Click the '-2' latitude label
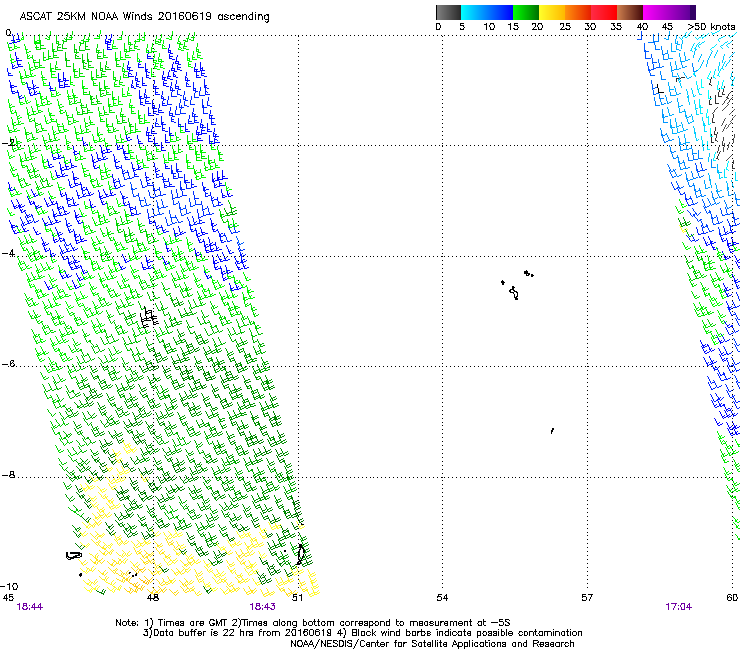The height and width of the screenshot is (650, 740). click(8, 143)
